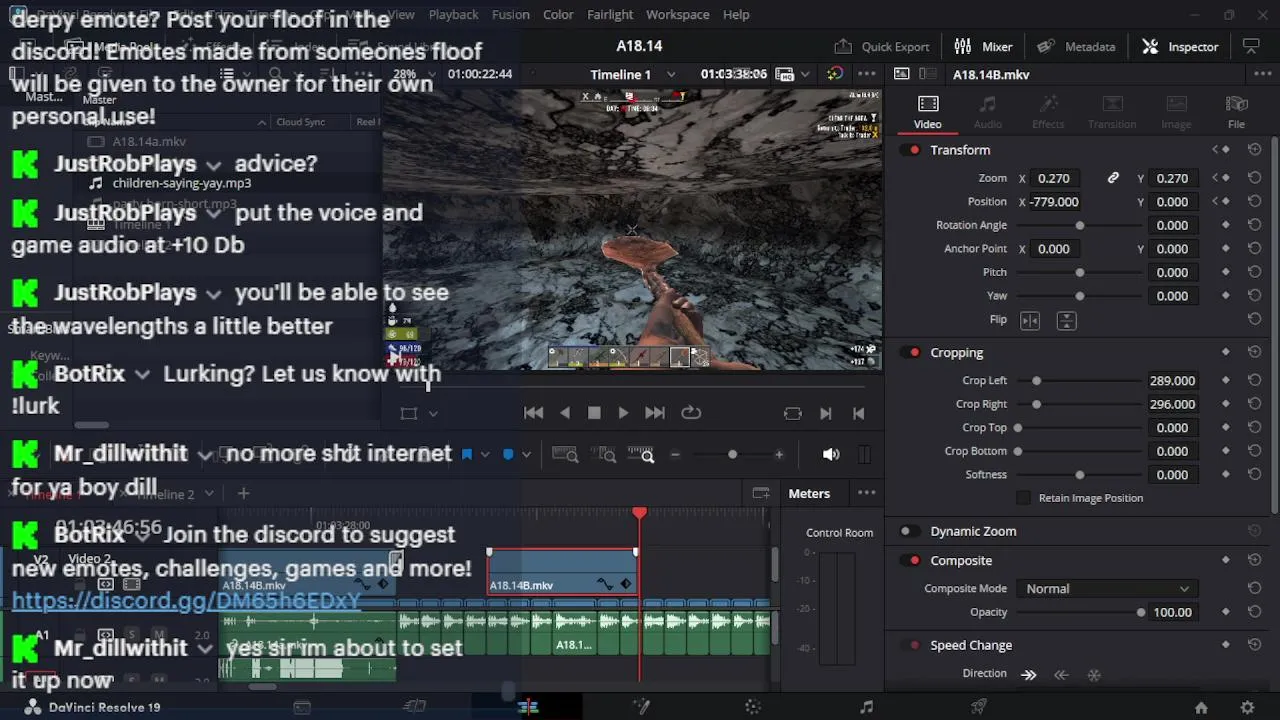Set speed direction to freeze frame
1280x720 pixels.
tap(1094, 675)
